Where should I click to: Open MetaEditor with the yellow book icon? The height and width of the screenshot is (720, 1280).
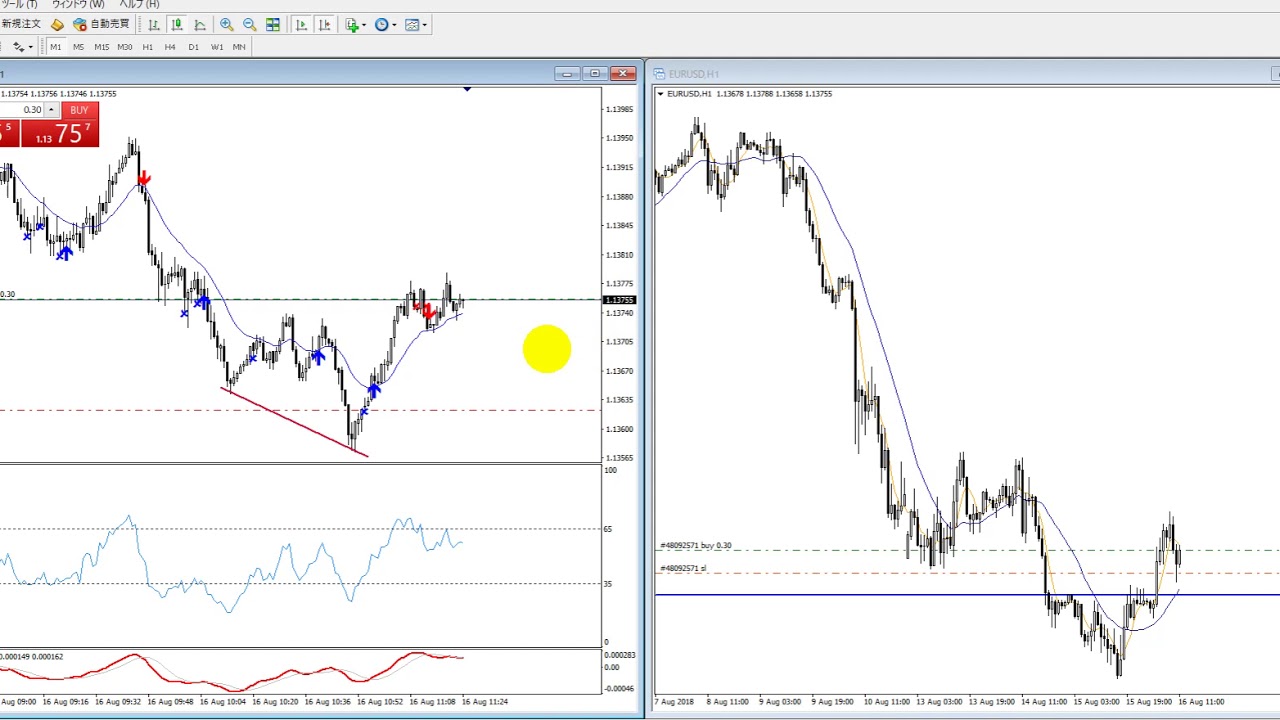click(57, 25)
